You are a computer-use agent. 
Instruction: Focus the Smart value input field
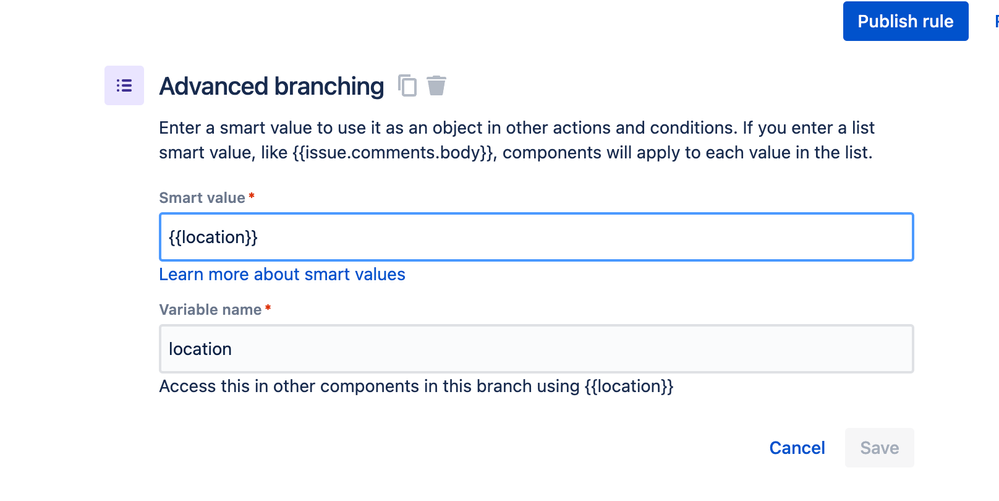(535, 237)
